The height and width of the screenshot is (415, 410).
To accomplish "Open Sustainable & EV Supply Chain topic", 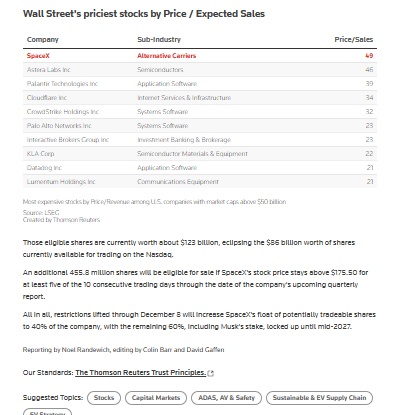I will coord(319,398).
